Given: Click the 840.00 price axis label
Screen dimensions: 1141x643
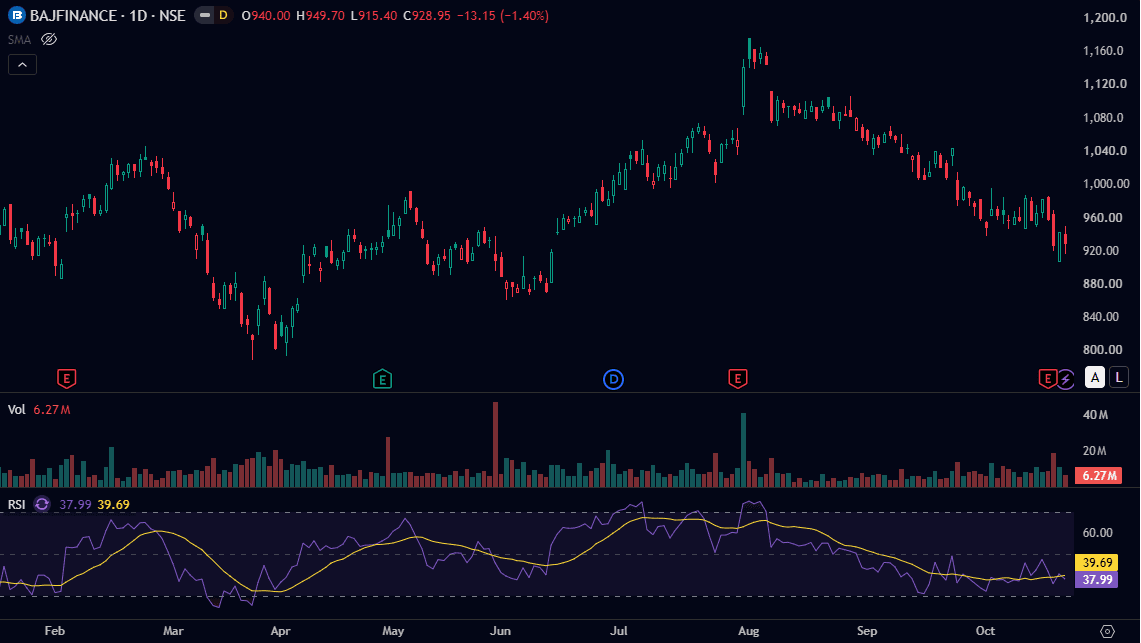Looking at the screenshot, I should 1101,316.
